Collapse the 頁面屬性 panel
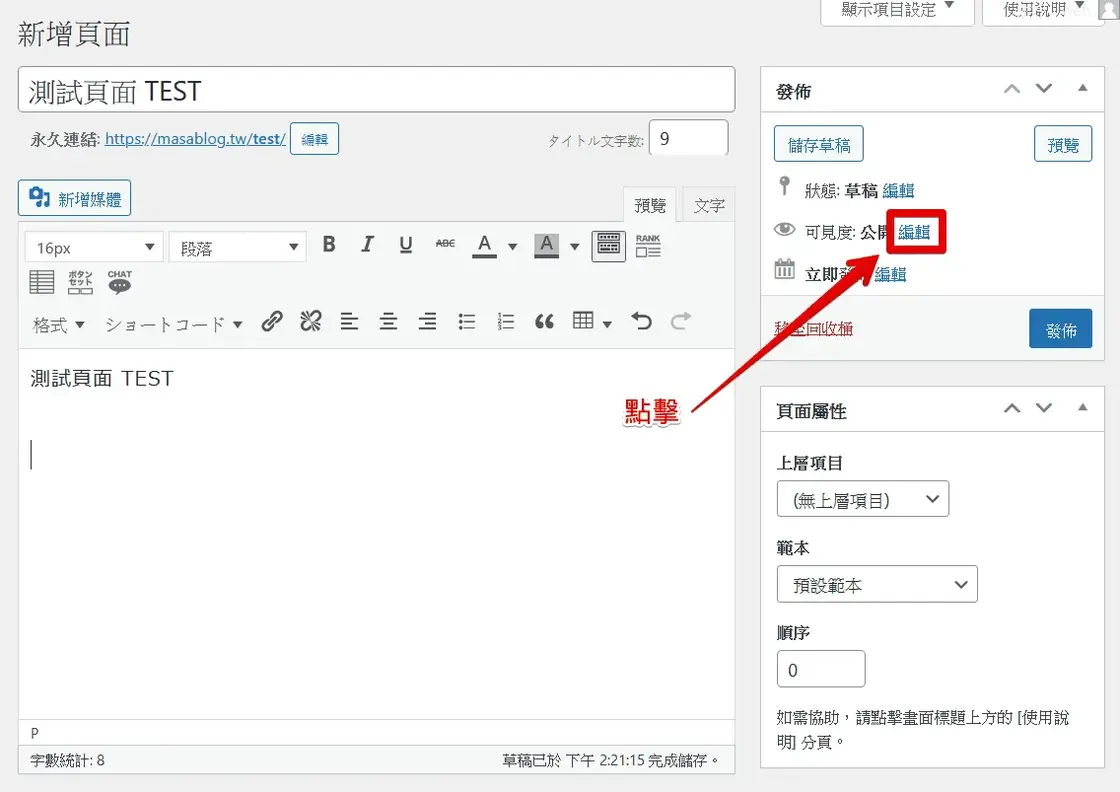The width and height of the screenshot is (1120, 792). coord(1083,408)
